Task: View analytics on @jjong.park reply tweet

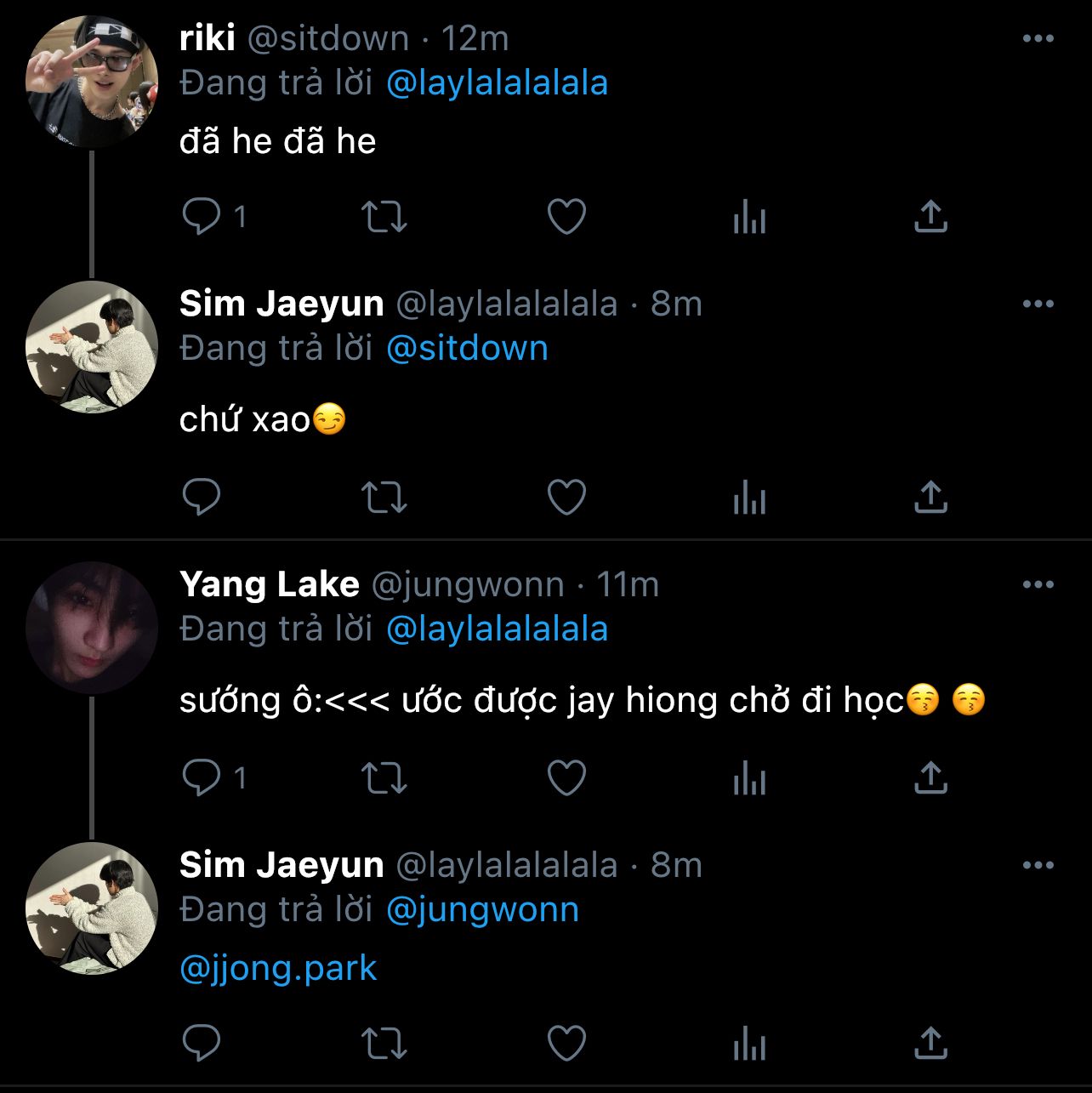Action: [749, 1043]
